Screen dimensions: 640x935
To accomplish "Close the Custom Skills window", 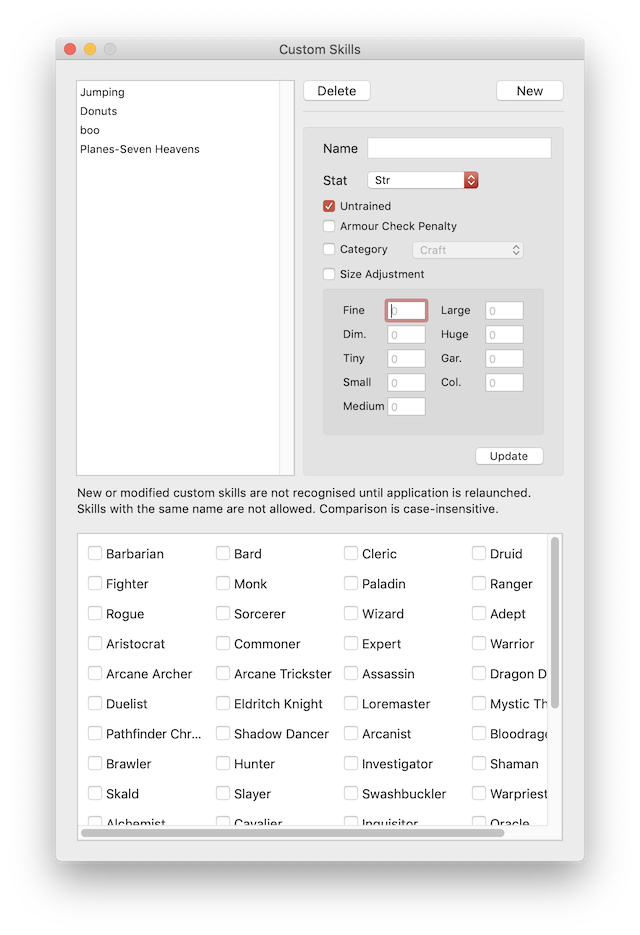I will [70, 49].
